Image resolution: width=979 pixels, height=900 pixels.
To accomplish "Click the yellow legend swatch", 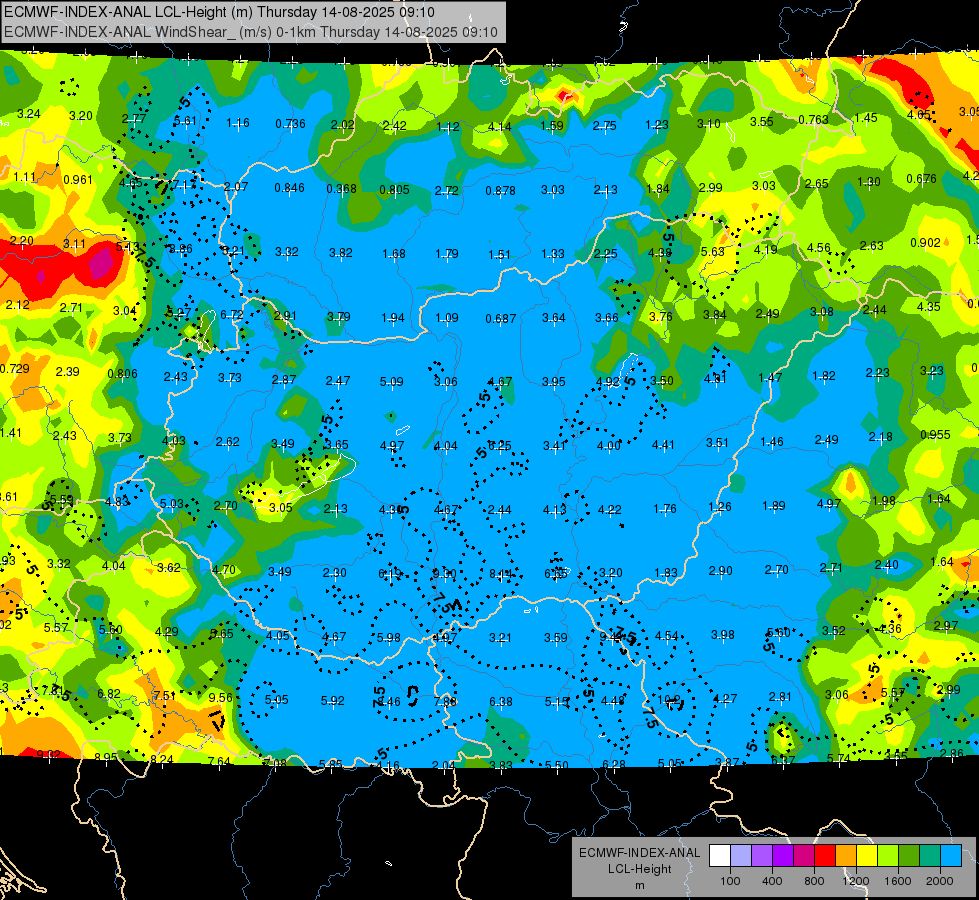I will (867, 856).
